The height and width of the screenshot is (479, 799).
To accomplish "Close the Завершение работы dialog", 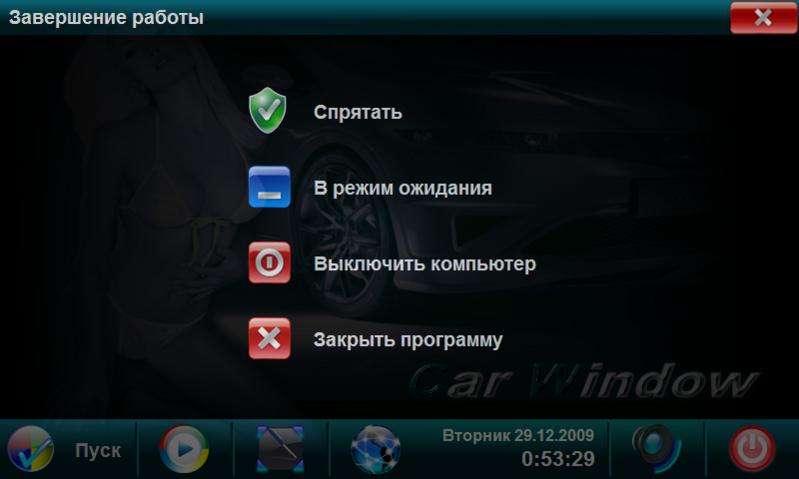I will [x=763, y=17].
